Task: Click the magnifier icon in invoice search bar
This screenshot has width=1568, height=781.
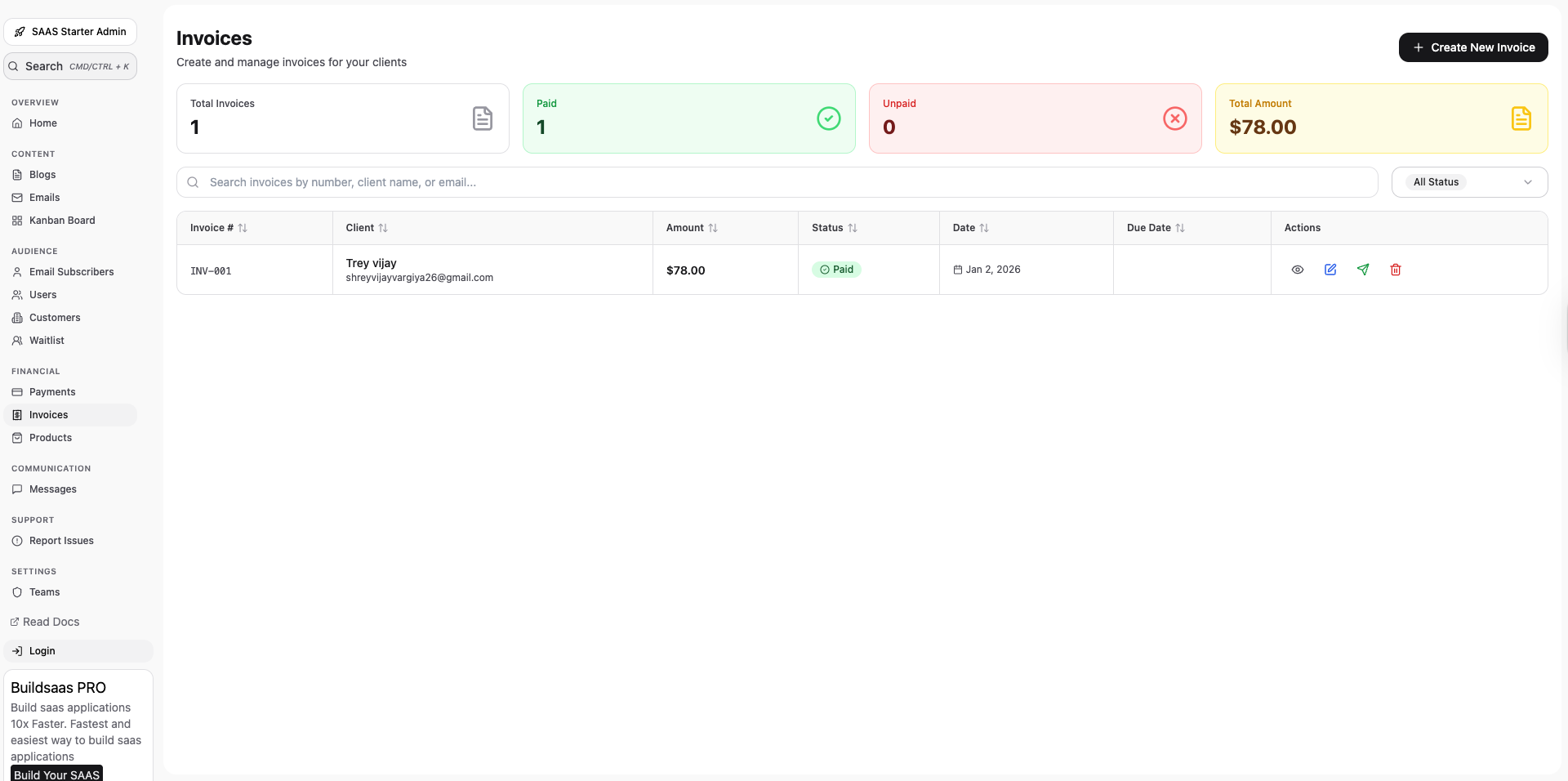Action: point(193,182)
